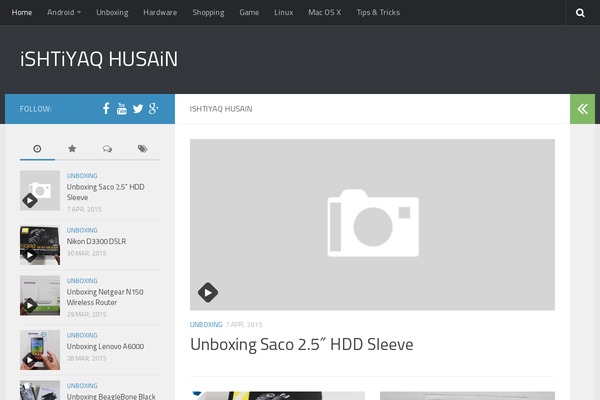The height and width of the screenshot is (400, 600).
Task: Open the Facebook follow icon
Action: 106,109
